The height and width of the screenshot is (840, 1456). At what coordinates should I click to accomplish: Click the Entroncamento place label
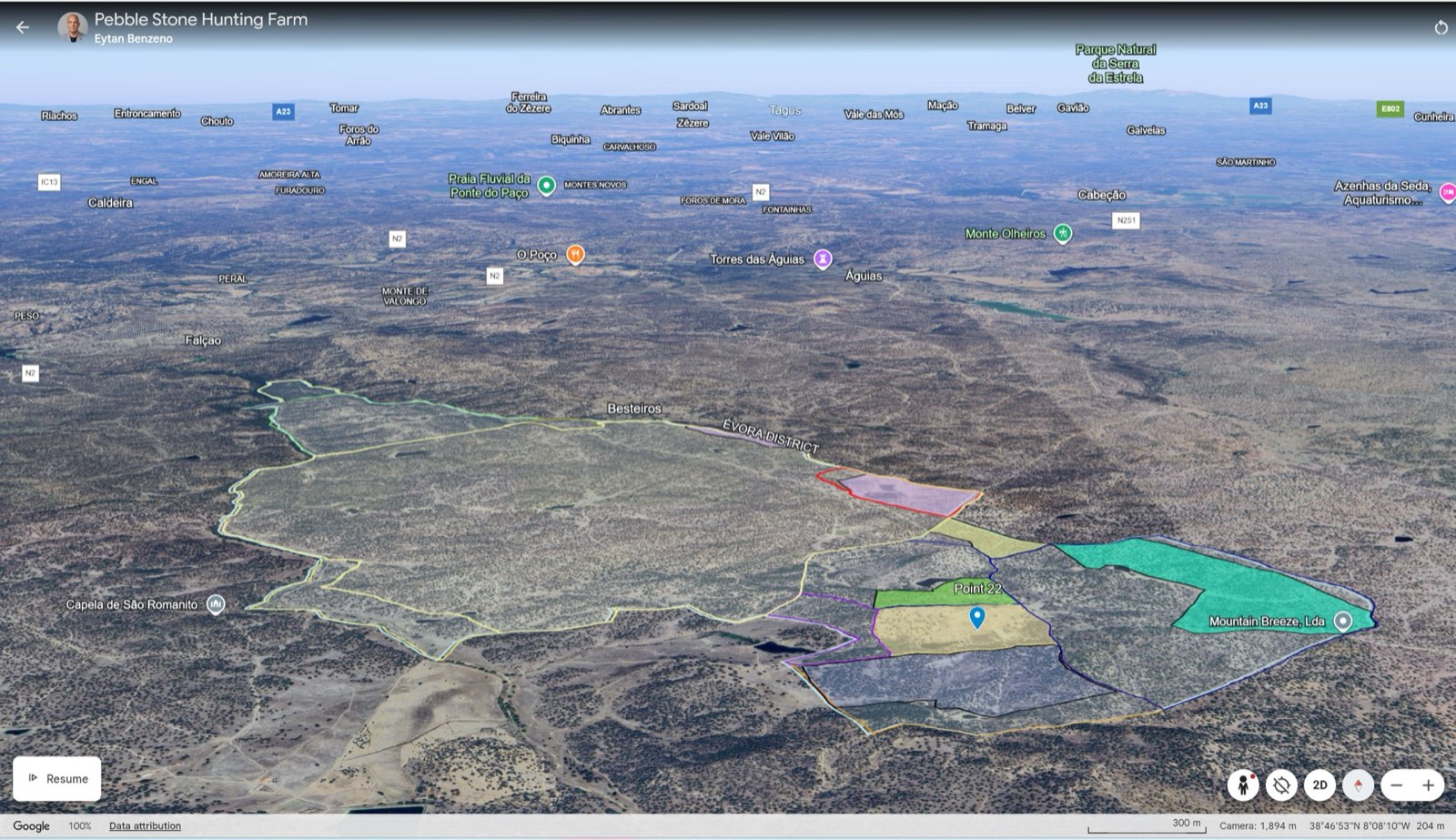click(x=147, y=114)
